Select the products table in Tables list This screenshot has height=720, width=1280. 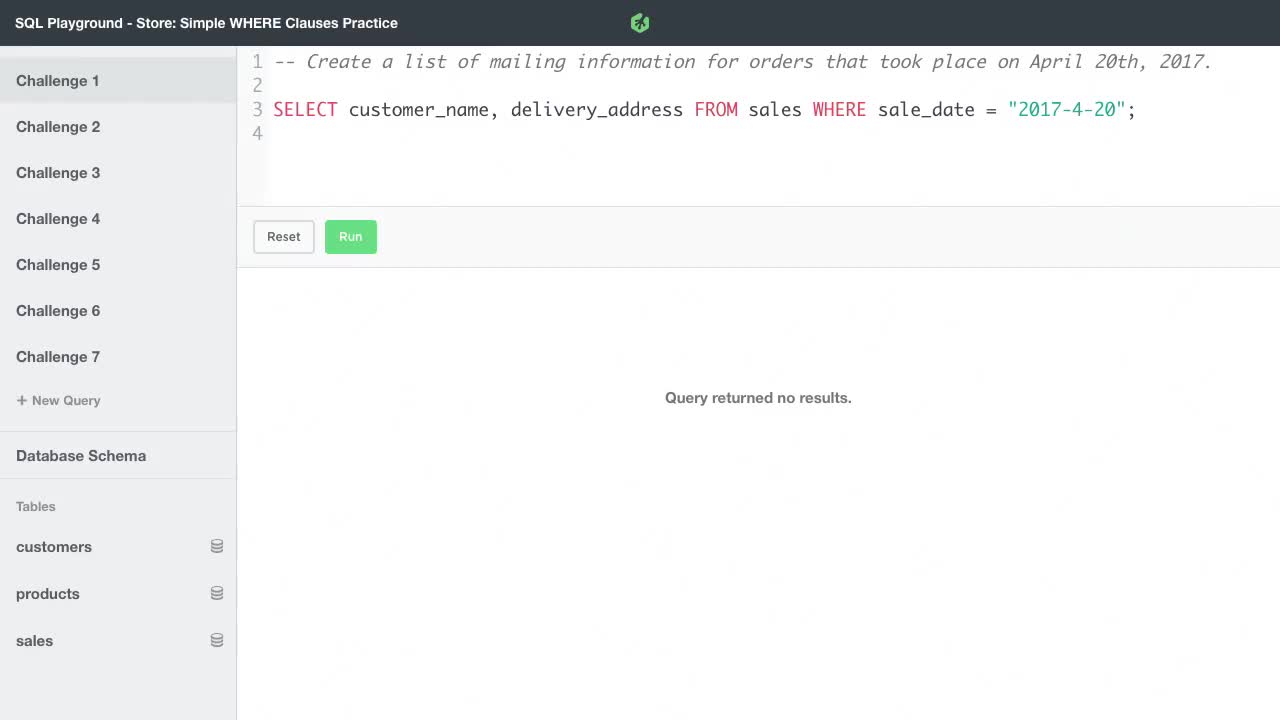[48, 594]
